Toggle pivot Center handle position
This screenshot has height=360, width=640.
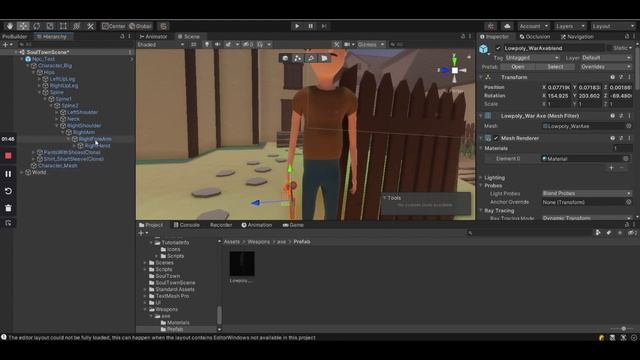[x=114, y=26]
